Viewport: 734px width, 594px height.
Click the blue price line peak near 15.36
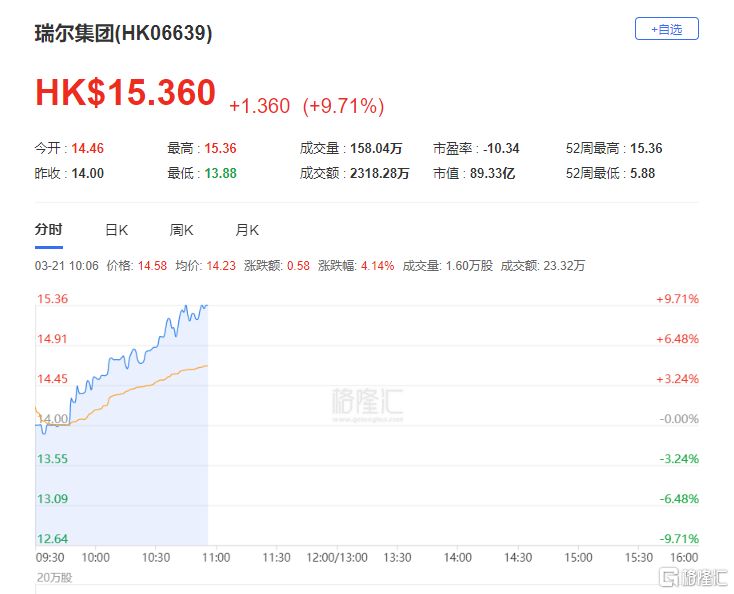point(186,306)
